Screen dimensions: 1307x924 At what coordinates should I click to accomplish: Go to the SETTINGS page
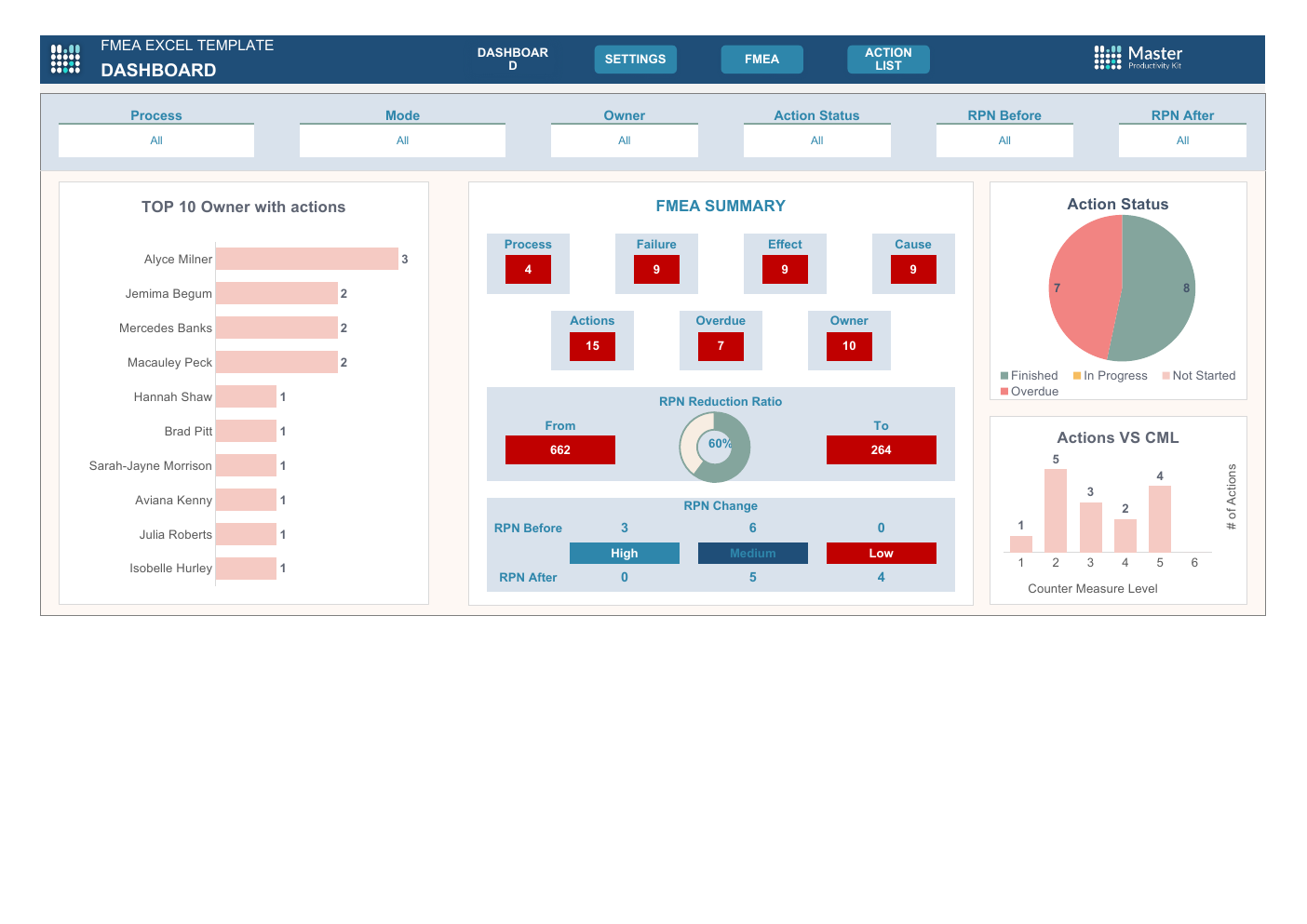pyautogui.click(x=636, y=59)
